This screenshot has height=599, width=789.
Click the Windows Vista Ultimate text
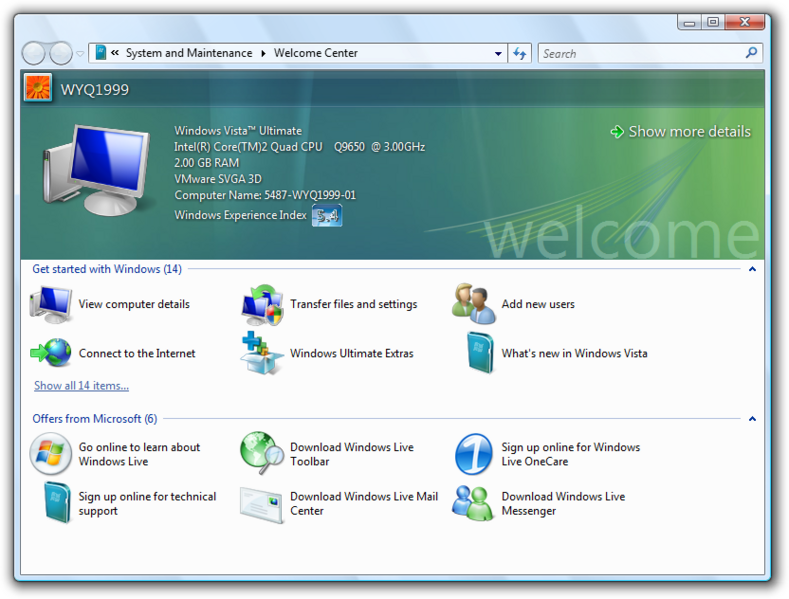tap(238, 131)
